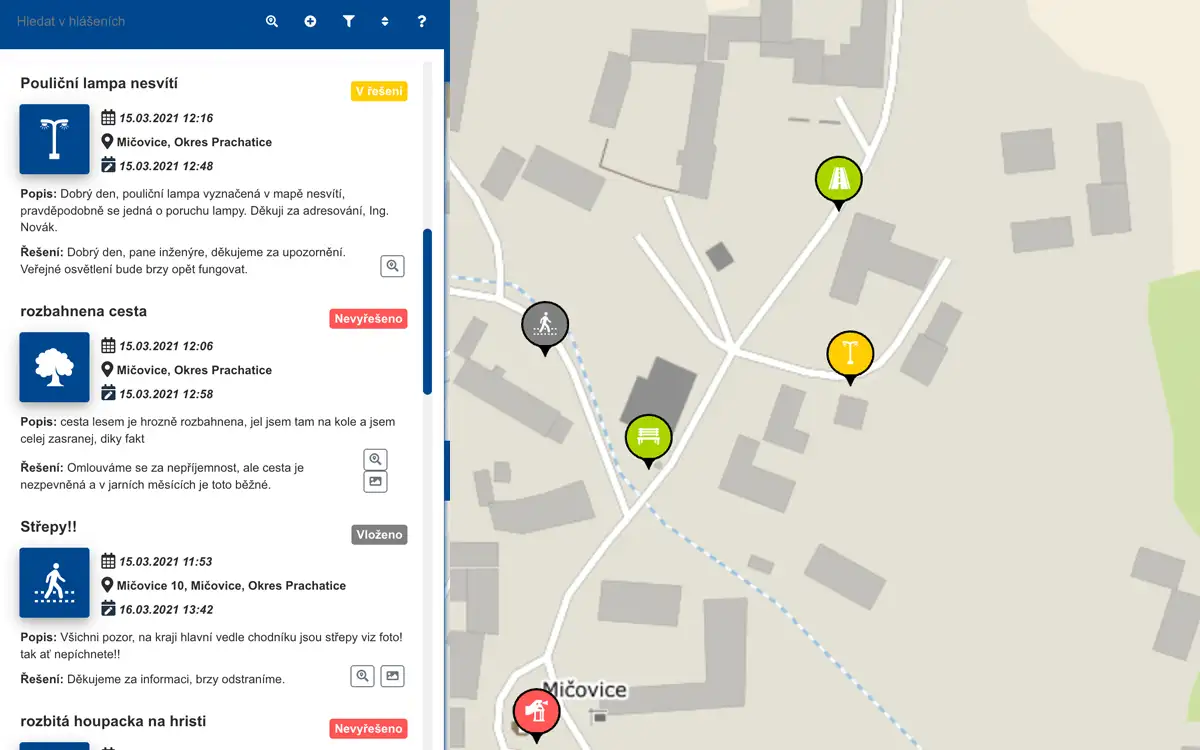Click the search magnifier icon in header

pyautogui.click(x=271, y=21)
